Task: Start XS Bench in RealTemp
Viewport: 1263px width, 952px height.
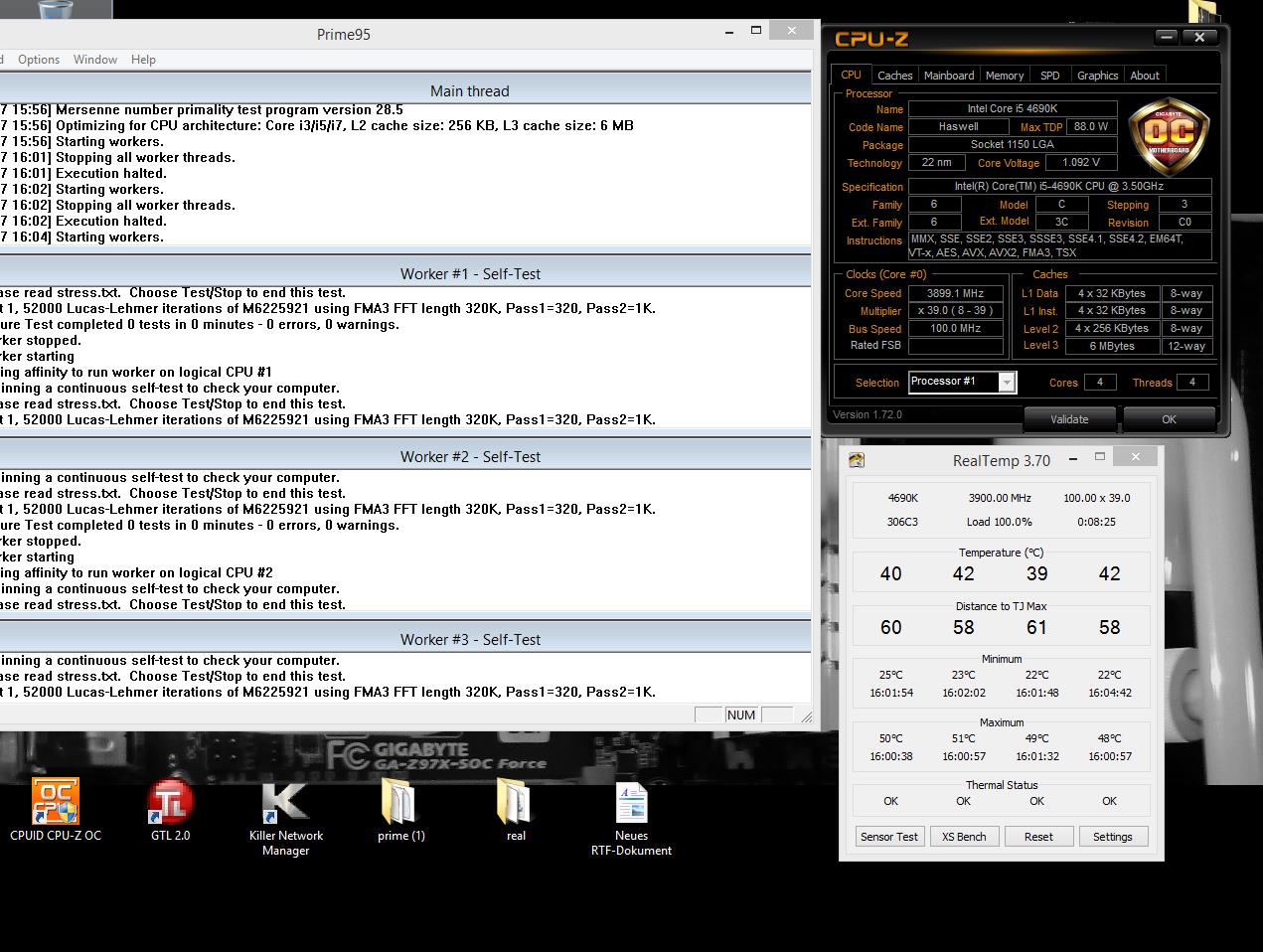Action: click(x=964, y=837)
